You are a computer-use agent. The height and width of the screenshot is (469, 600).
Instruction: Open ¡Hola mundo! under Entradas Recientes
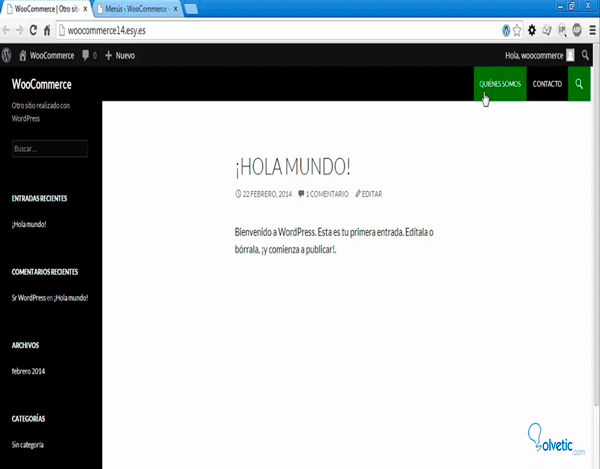coord(29,224)
